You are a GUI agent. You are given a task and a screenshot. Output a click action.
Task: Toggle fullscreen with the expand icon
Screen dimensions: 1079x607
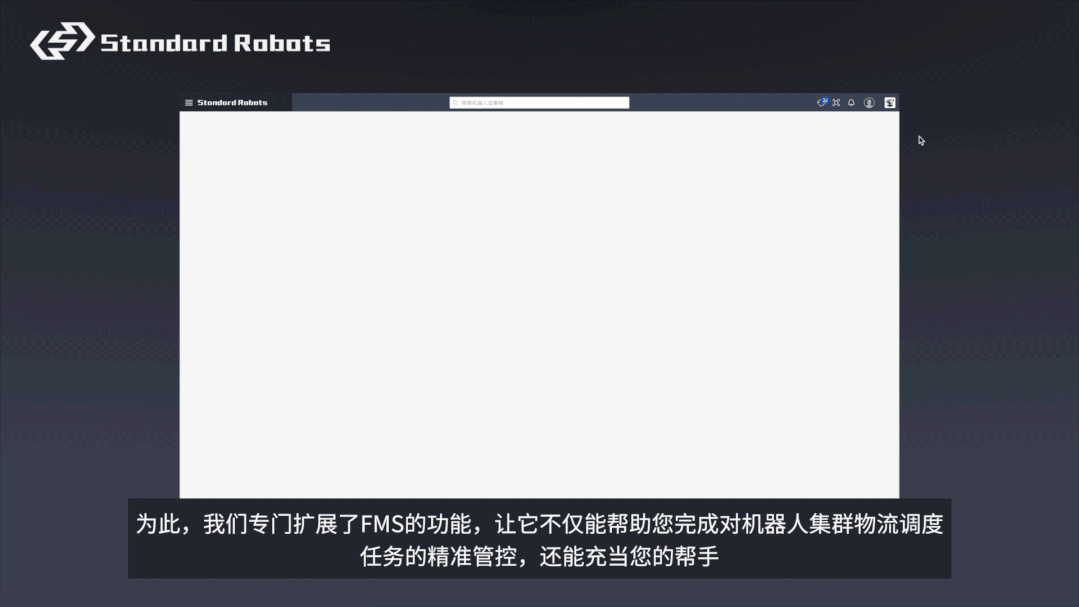click(x=836, y=103)
